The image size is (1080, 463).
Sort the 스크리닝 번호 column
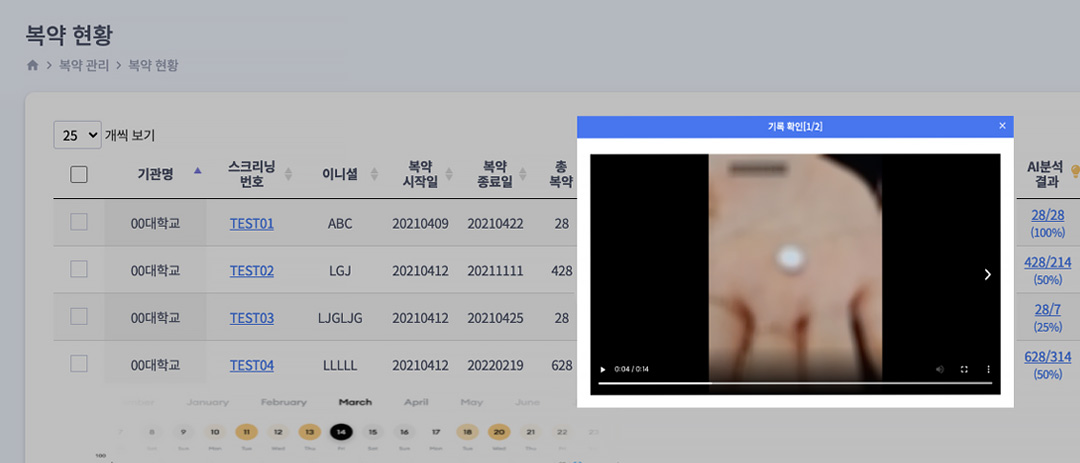pyautogui.click(x=289, y=174)
